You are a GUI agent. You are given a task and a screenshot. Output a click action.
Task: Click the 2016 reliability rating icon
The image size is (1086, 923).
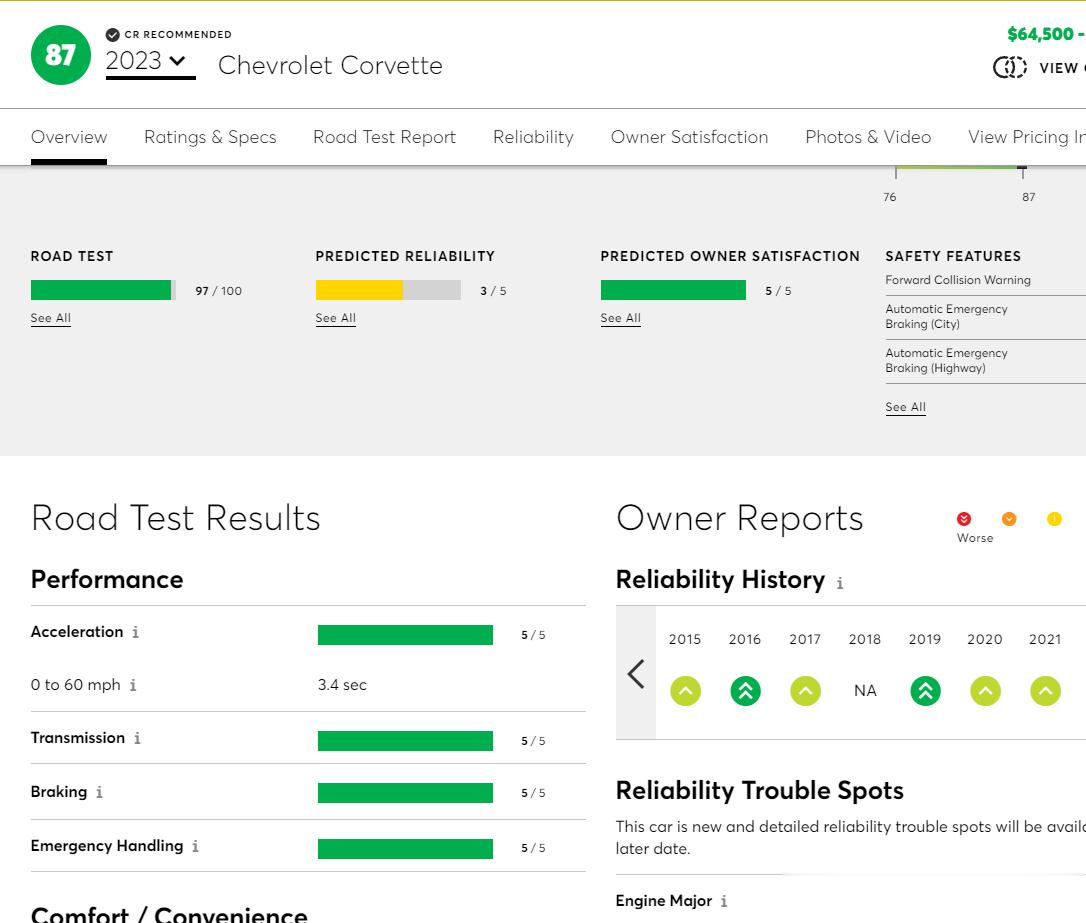745,691
